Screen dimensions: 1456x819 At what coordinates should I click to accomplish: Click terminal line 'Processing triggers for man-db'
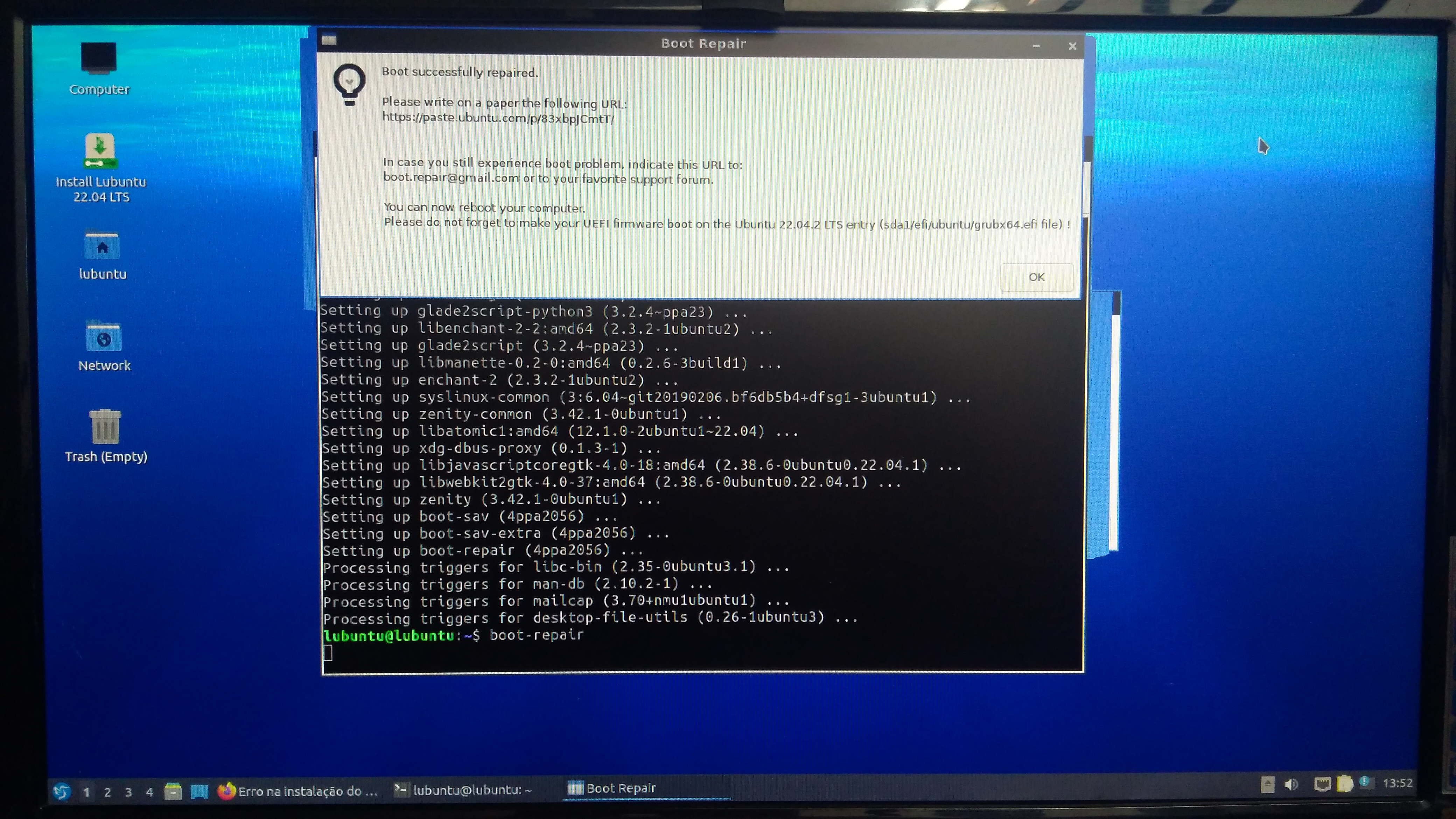pyautogui.click(x=518, y=584)
